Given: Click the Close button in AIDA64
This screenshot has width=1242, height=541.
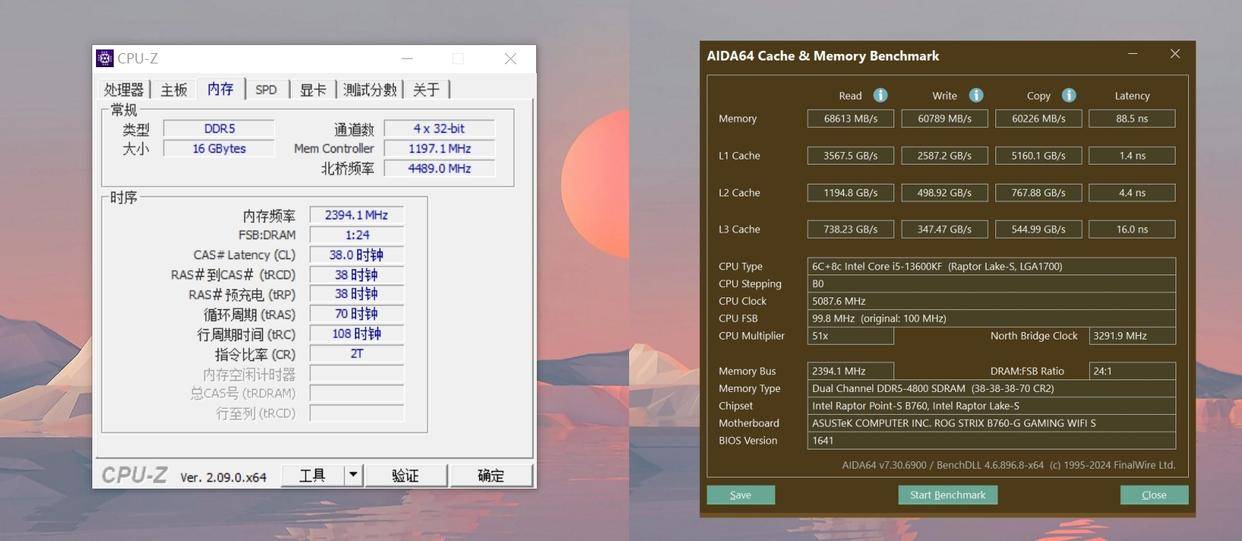Looking at the screenshot, I should (1154, 495).
